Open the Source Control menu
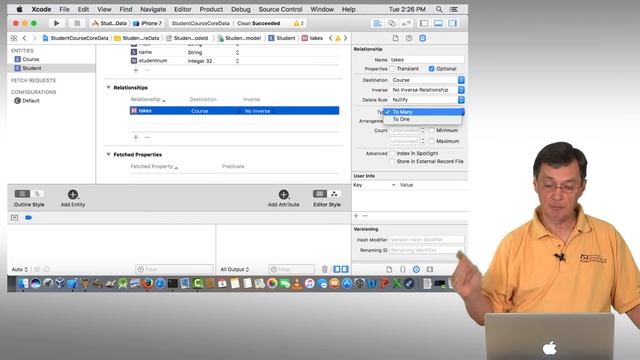Screen dimensions: 640x360 coord(280,9)
